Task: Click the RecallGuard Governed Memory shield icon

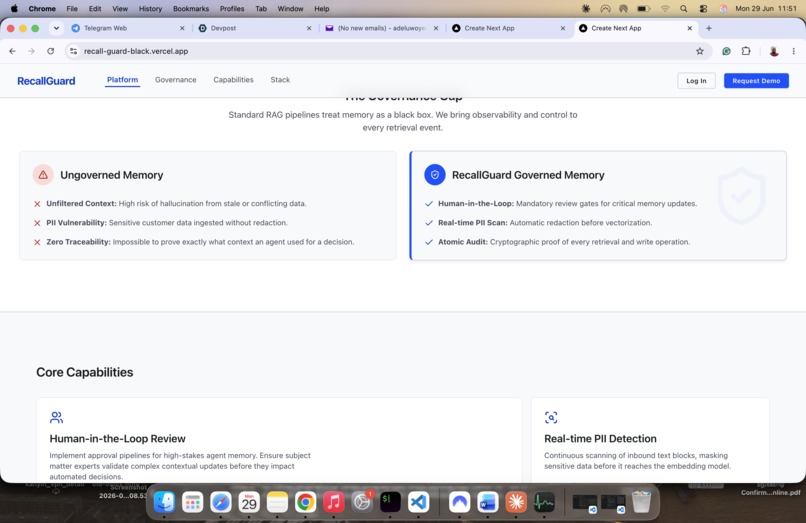Action: click(435, 175)
